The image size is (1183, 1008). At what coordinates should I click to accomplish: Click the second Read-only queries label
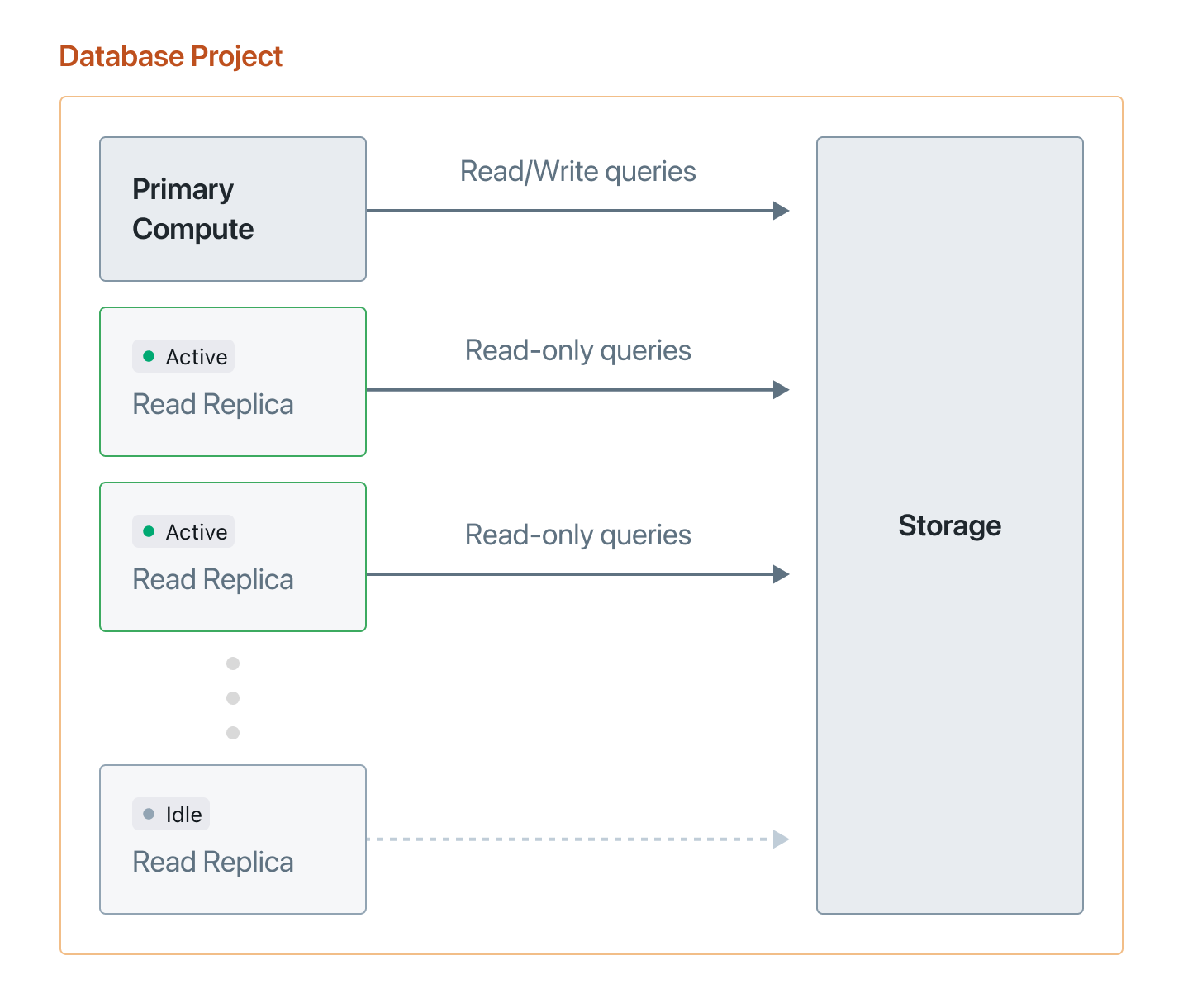click(577, 535)
